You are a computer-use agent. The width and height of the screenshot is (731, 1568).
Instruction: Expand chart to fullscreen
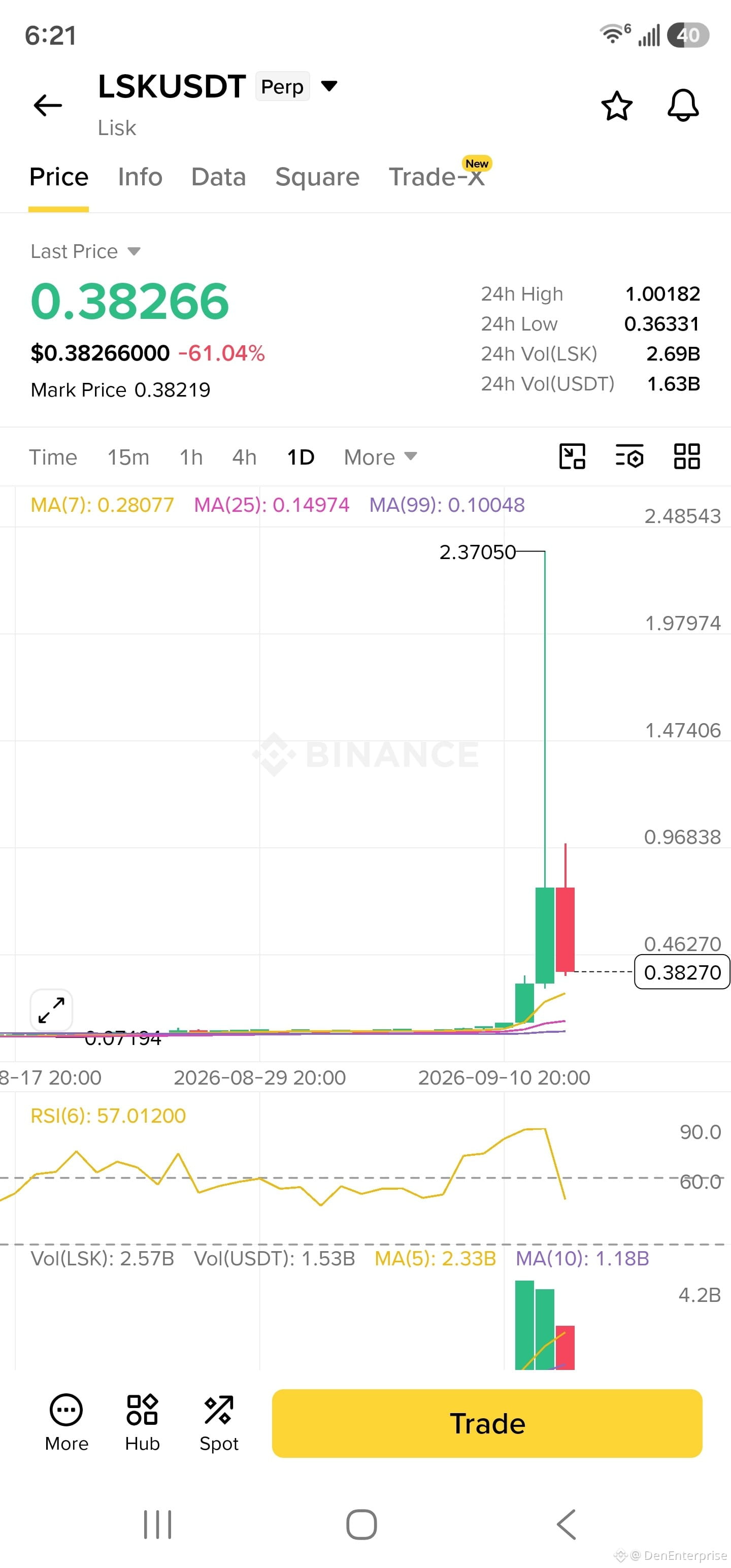pyautogui.click(x=51, y=1010)
